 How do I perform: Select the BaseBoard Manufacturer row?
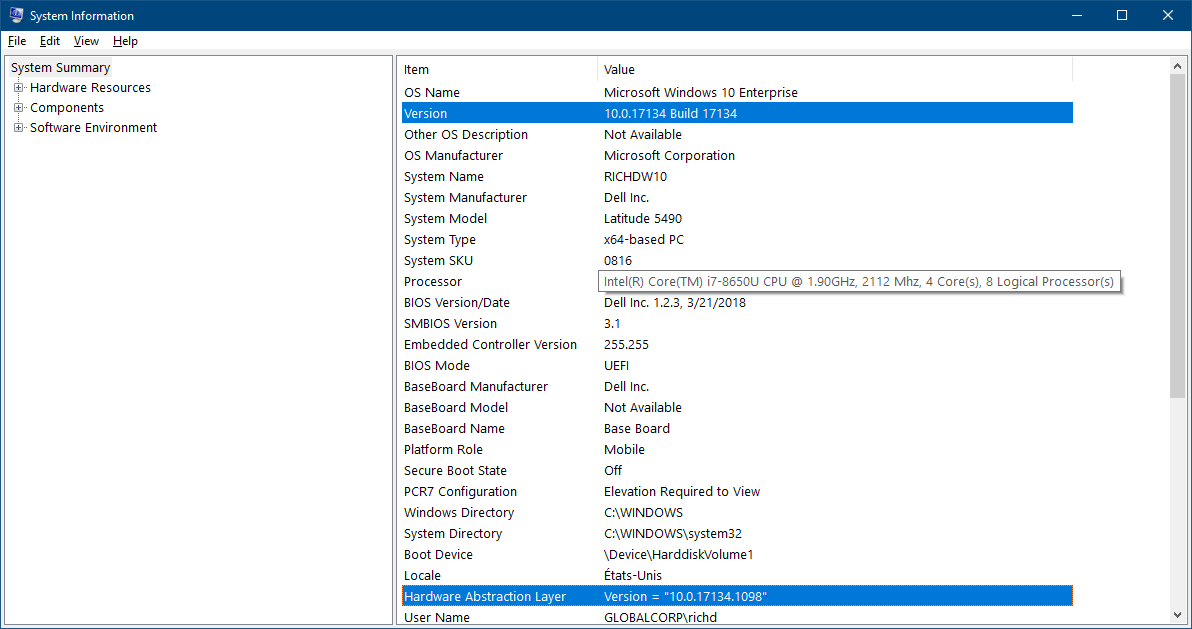737,386
